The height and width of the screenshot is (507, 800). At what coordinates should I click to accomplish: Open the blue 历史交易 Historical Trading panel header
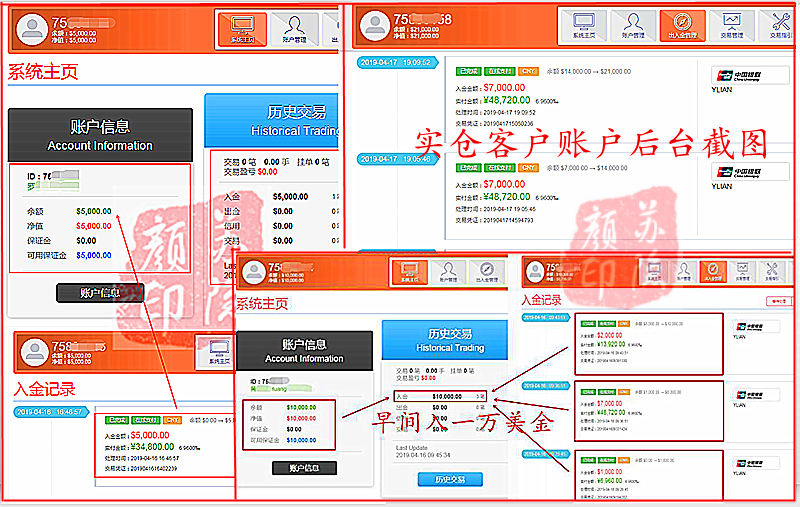[270, 120]
